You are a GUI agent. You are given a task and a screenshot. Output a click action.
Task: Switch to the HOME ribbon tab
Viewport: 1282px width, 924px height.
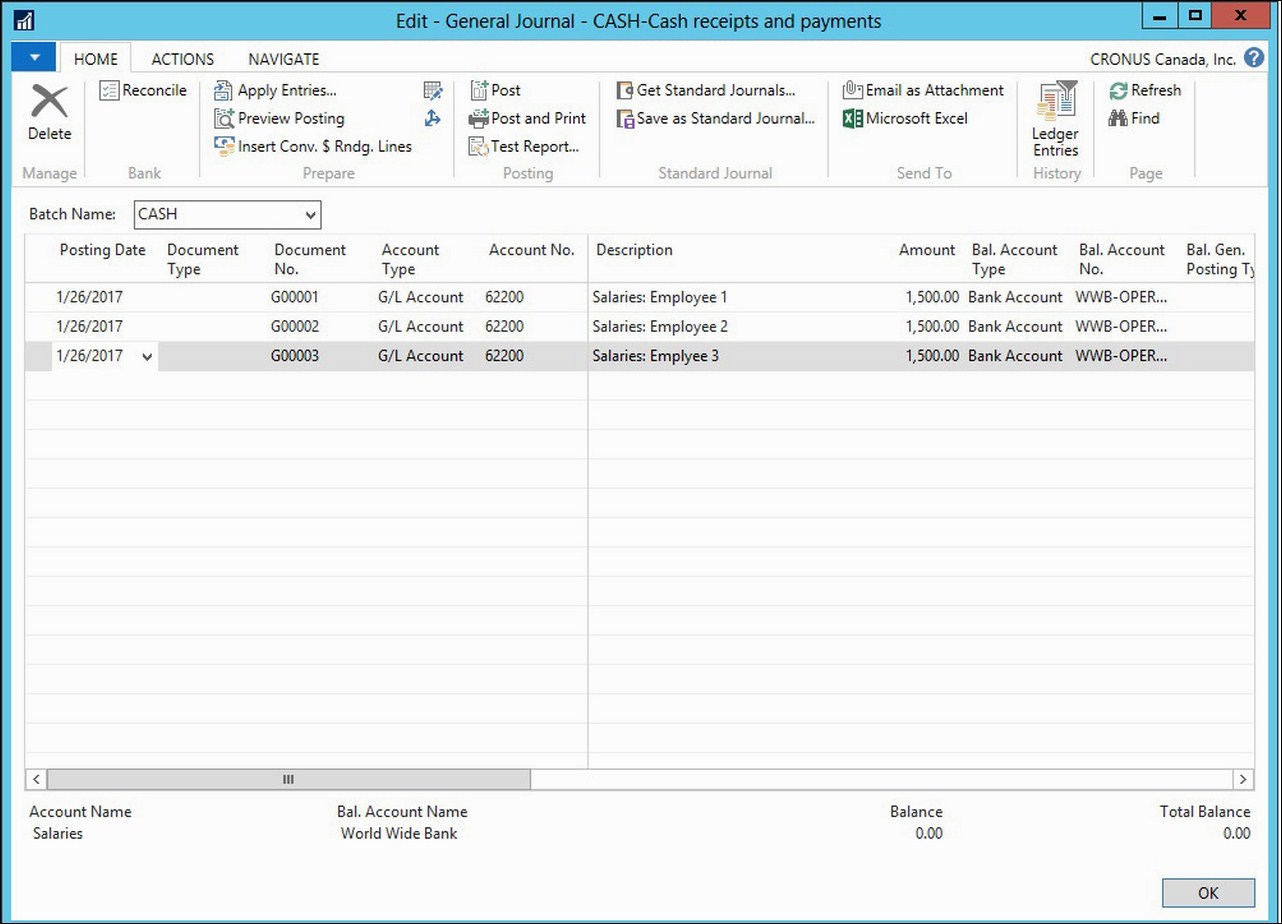coord(96,59)
